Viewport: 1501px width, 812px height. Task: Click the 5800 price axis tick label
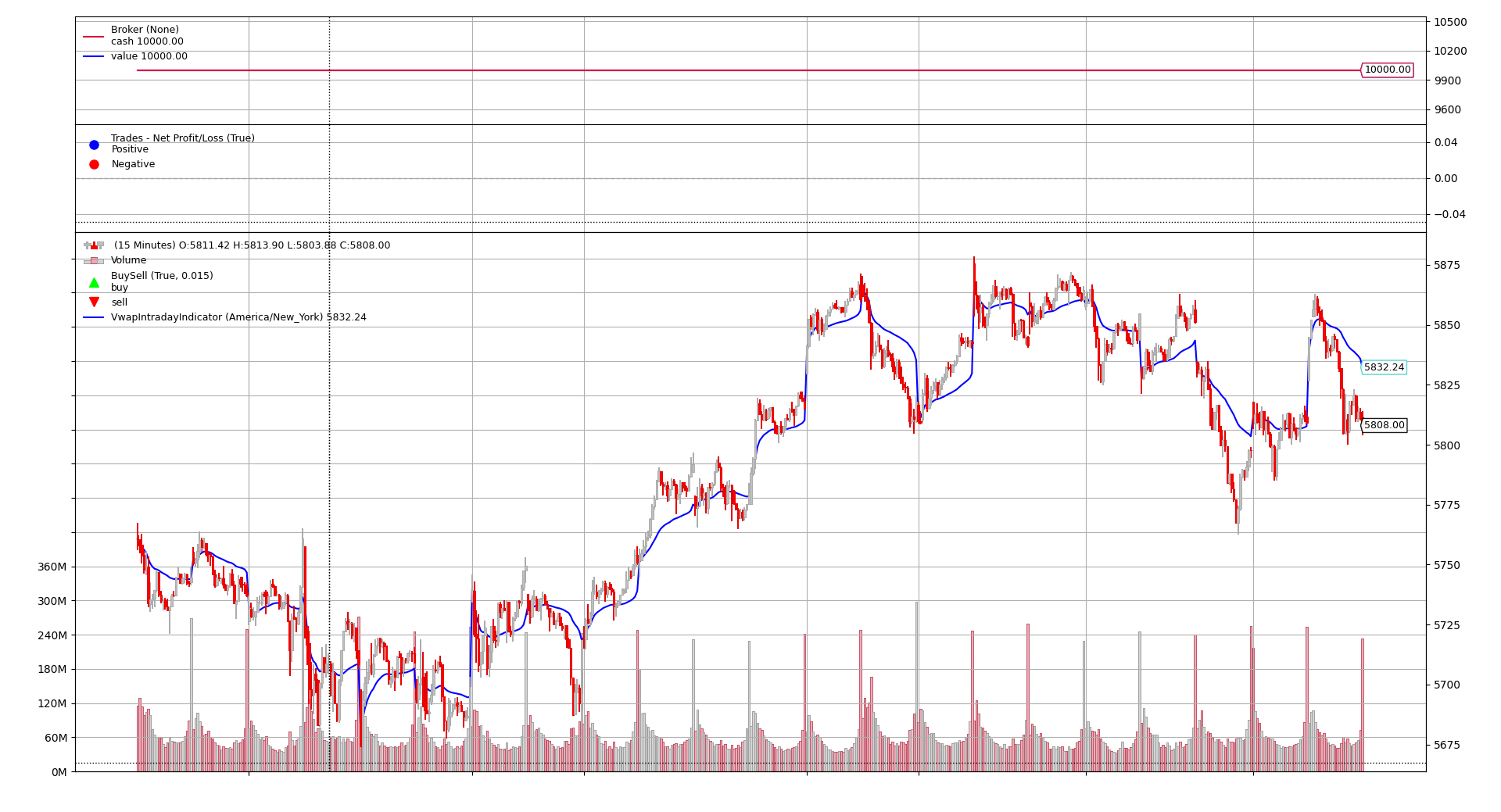click(1447, 445)
